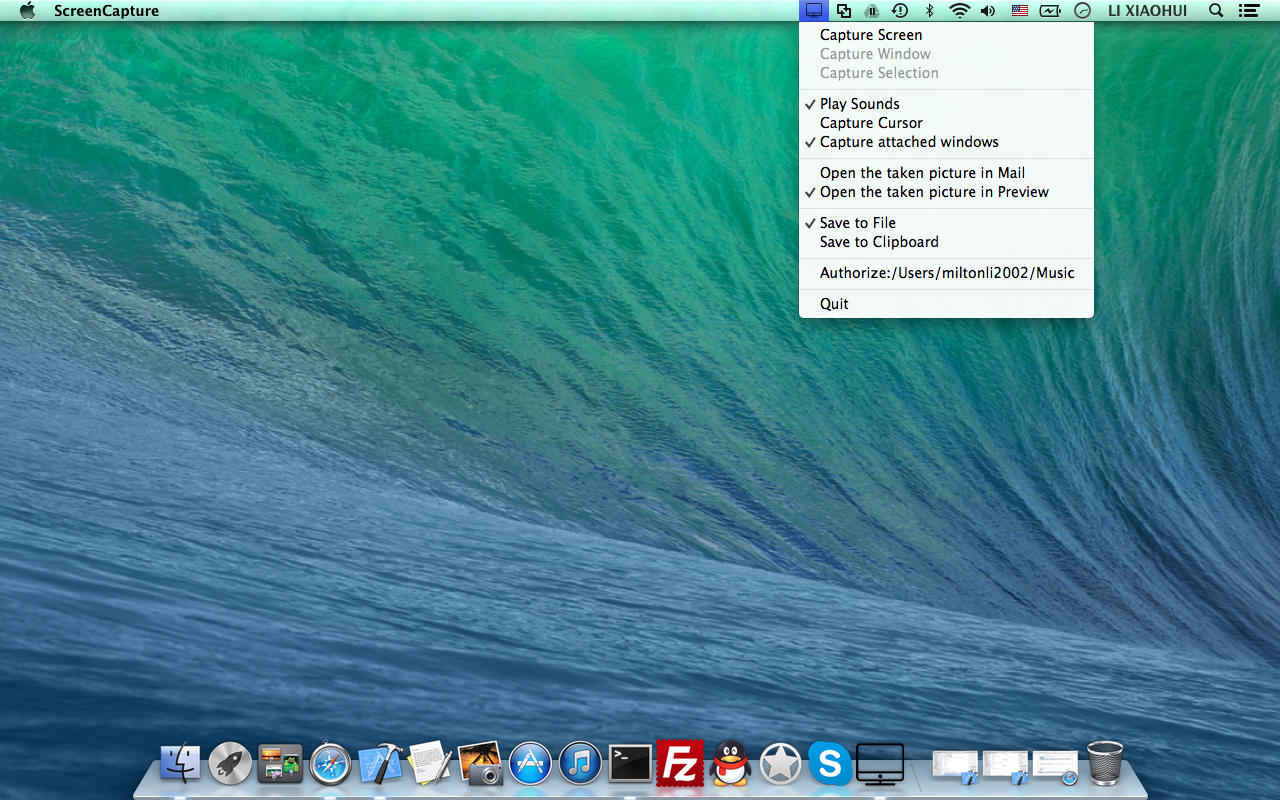Launch the QQ penguin app in Dock
Viewport: 1280px width, 800px height.
[730, 764]
